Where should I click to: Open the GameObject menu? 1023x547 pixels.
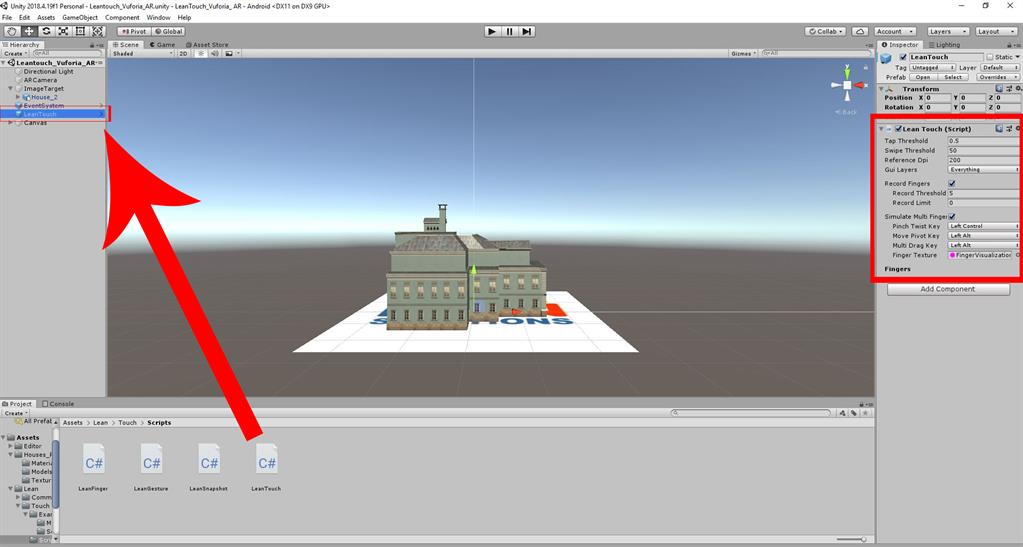(80, 18)
